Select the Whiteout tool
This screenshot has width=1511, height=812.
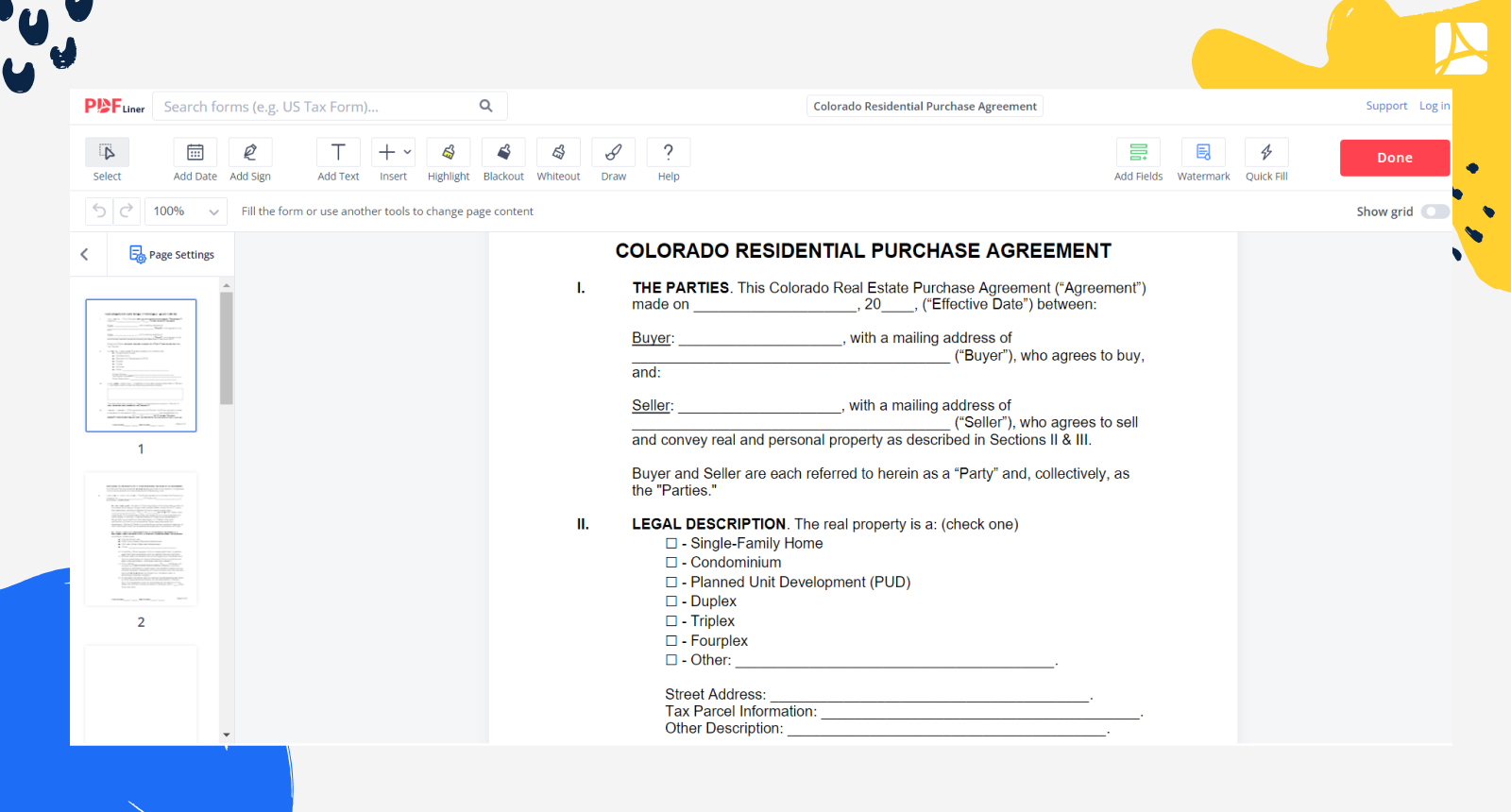(558, 152)
